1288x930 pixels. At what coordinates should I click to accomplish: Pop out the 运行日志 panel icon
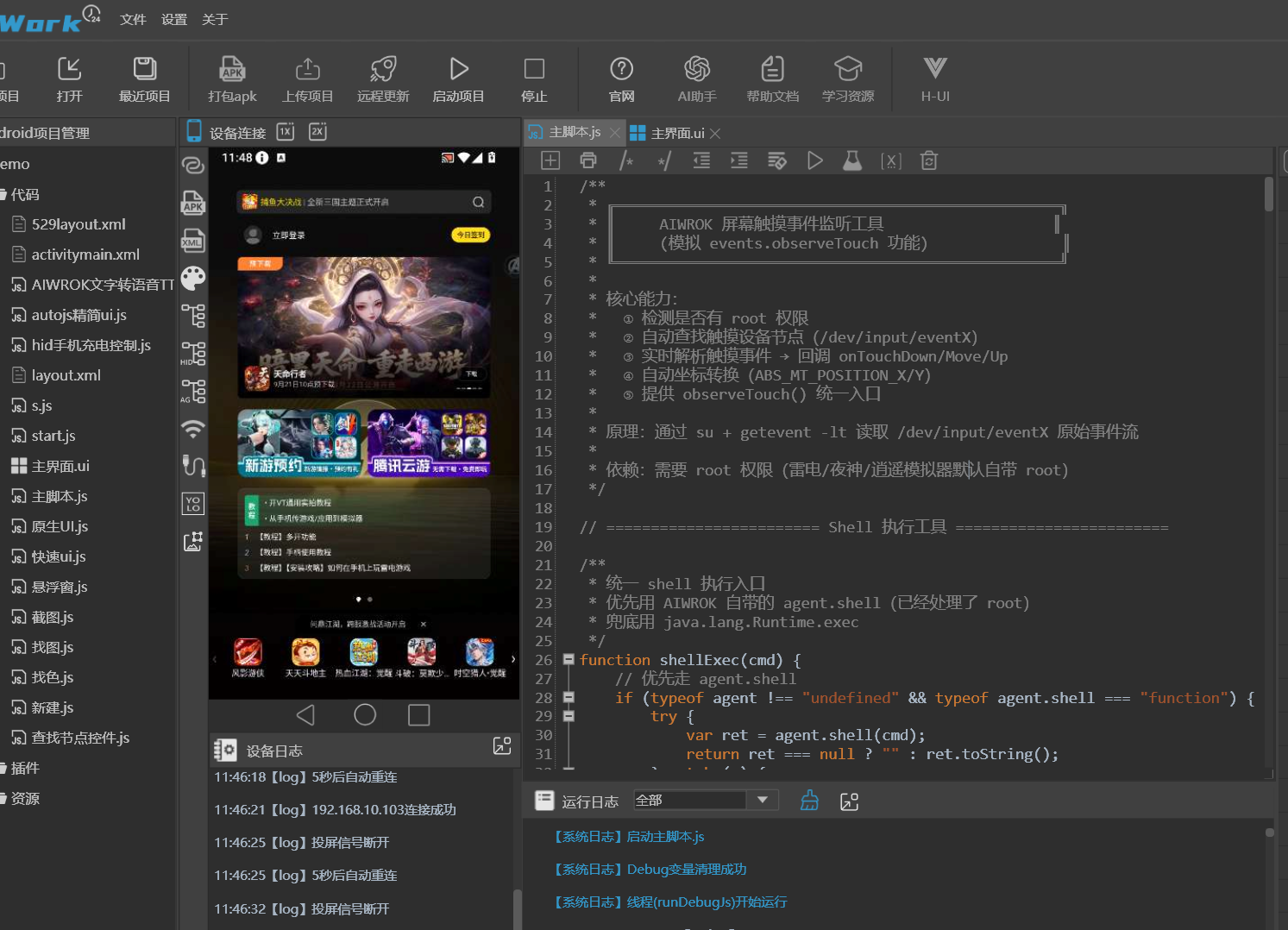click(x=849, y=801)
